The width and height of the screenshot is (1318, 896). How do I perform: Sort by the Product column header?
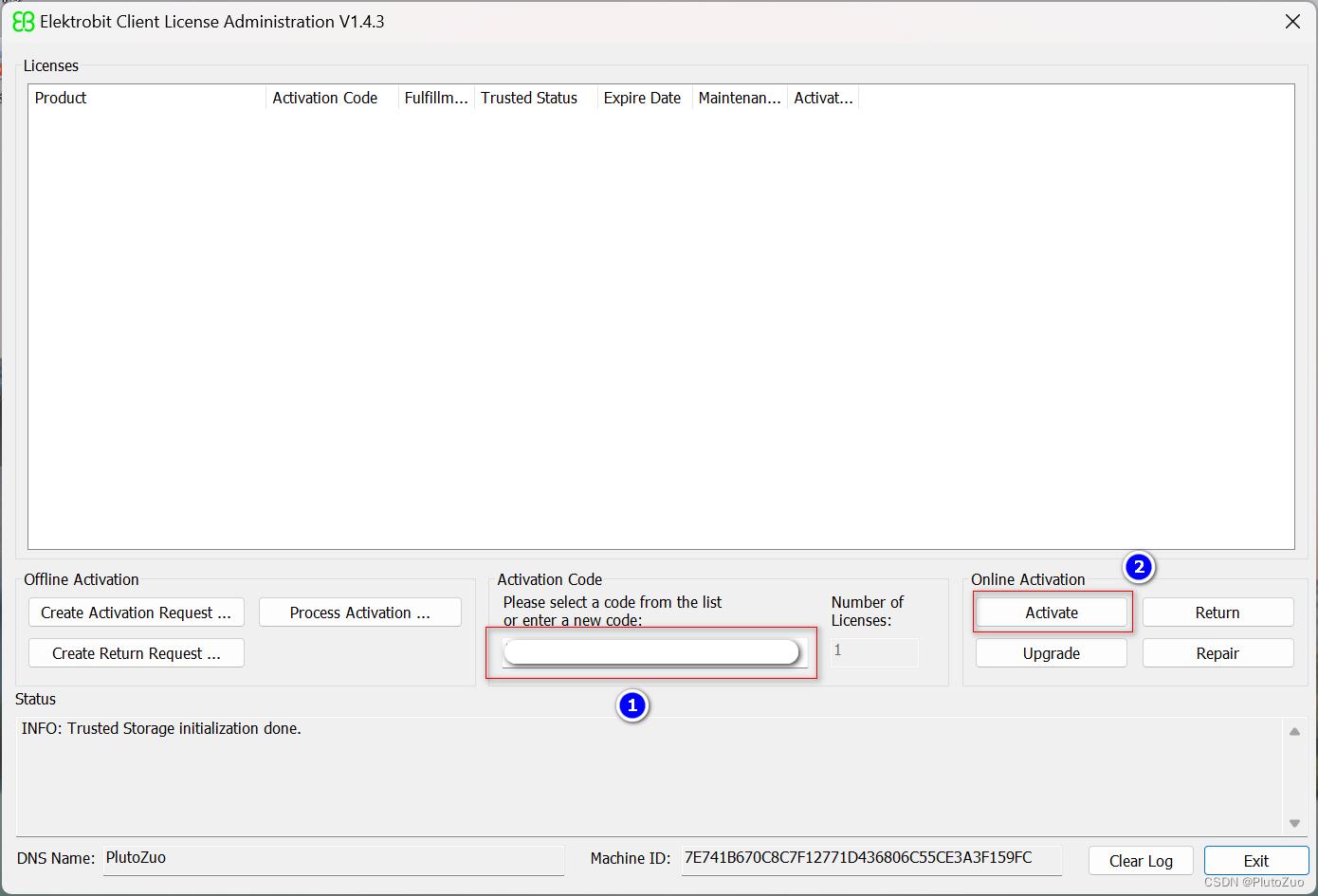click(147, 98)
